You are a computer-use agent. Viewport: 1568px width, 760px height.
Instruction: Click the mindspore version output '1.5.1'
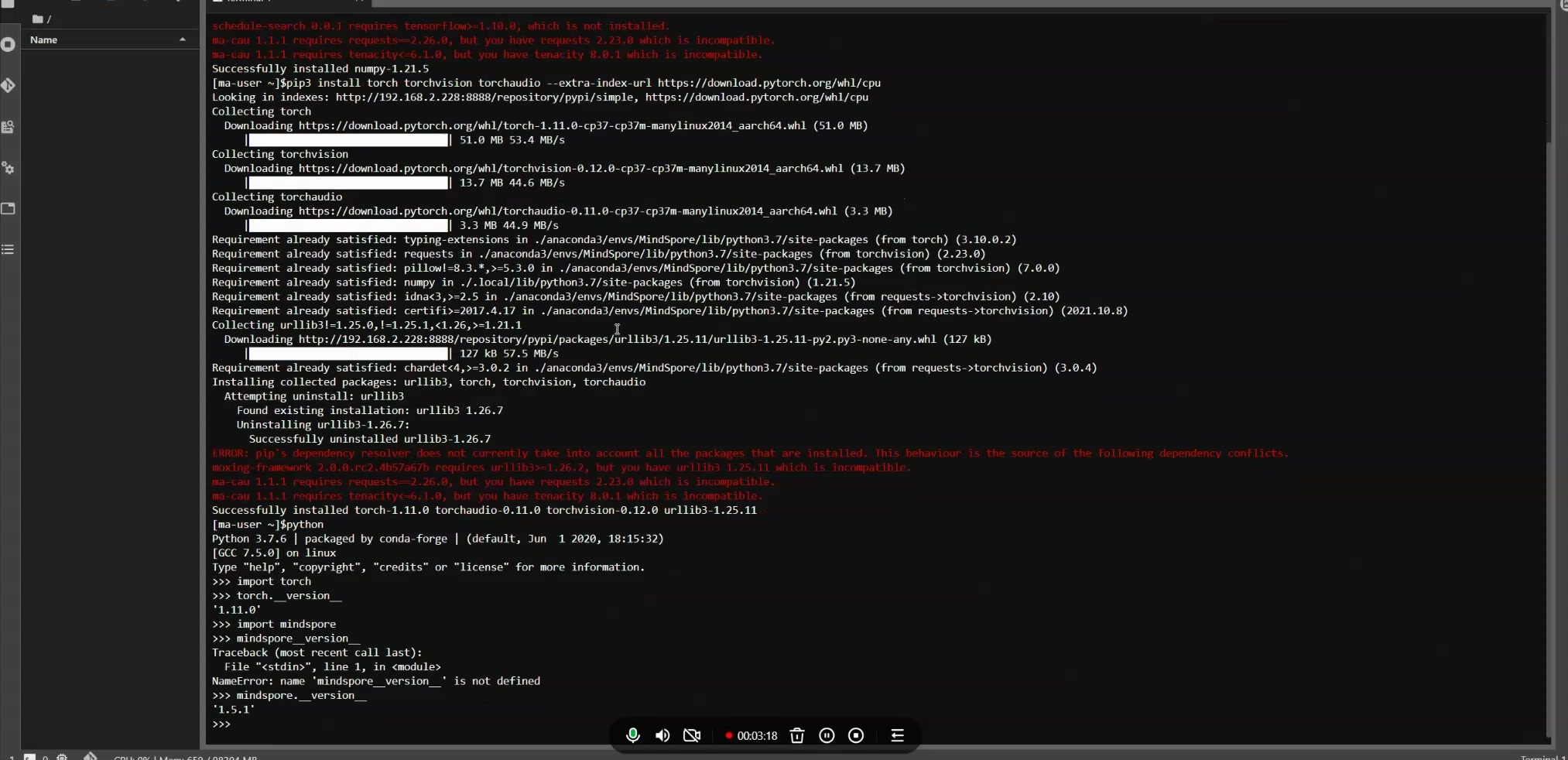coord(234,710)
